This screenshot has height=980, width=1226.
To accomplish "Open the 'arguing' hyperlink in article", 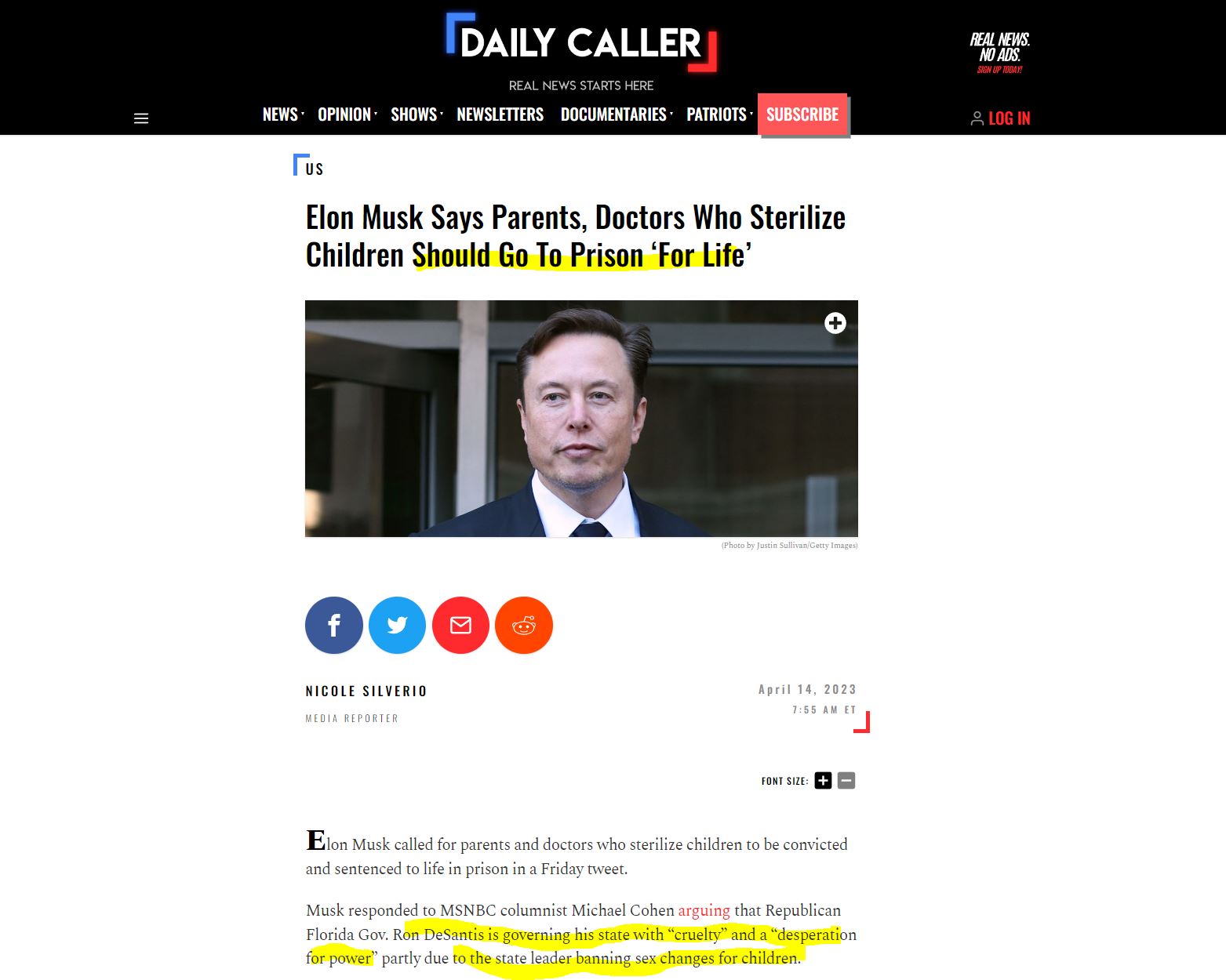I will 704,910.
